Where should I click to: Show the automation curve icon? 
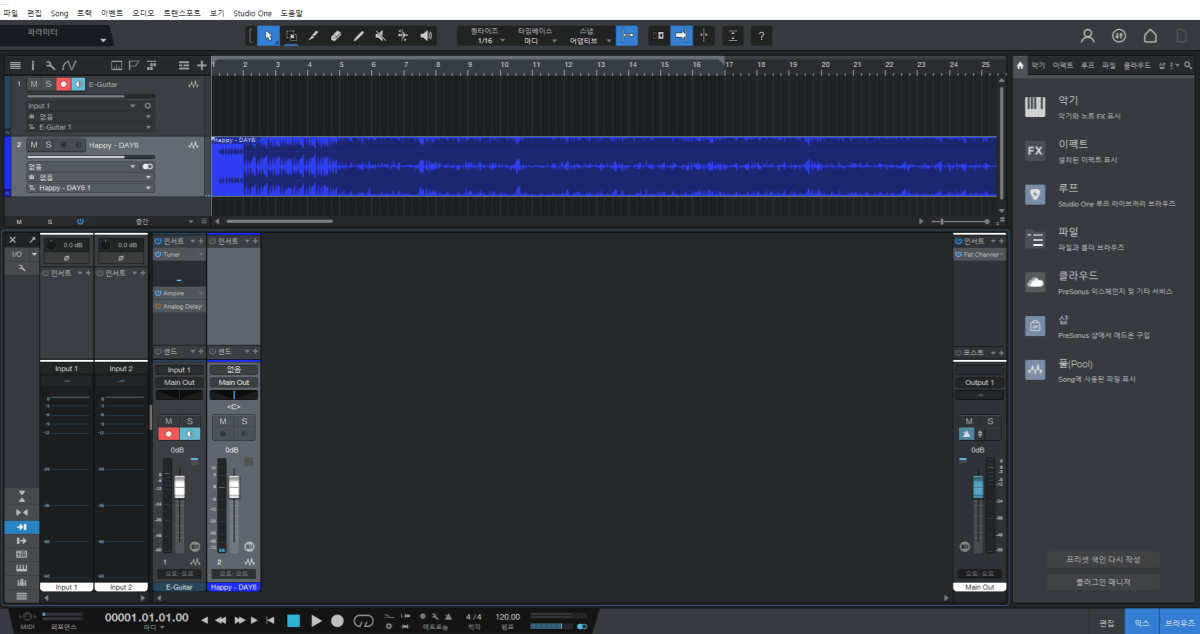(69, 65)
